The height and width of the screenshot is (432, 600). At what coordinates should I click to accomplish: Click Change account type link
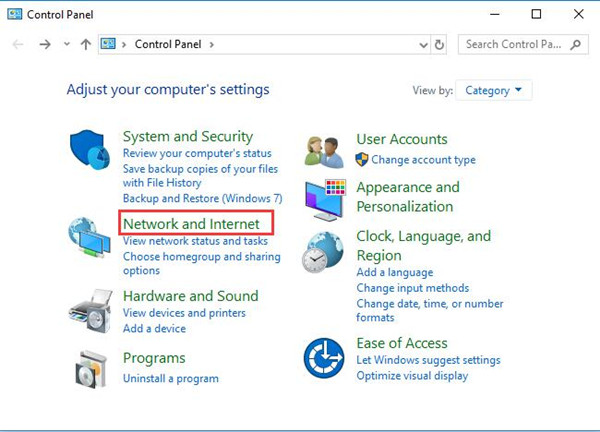point(423,160)
